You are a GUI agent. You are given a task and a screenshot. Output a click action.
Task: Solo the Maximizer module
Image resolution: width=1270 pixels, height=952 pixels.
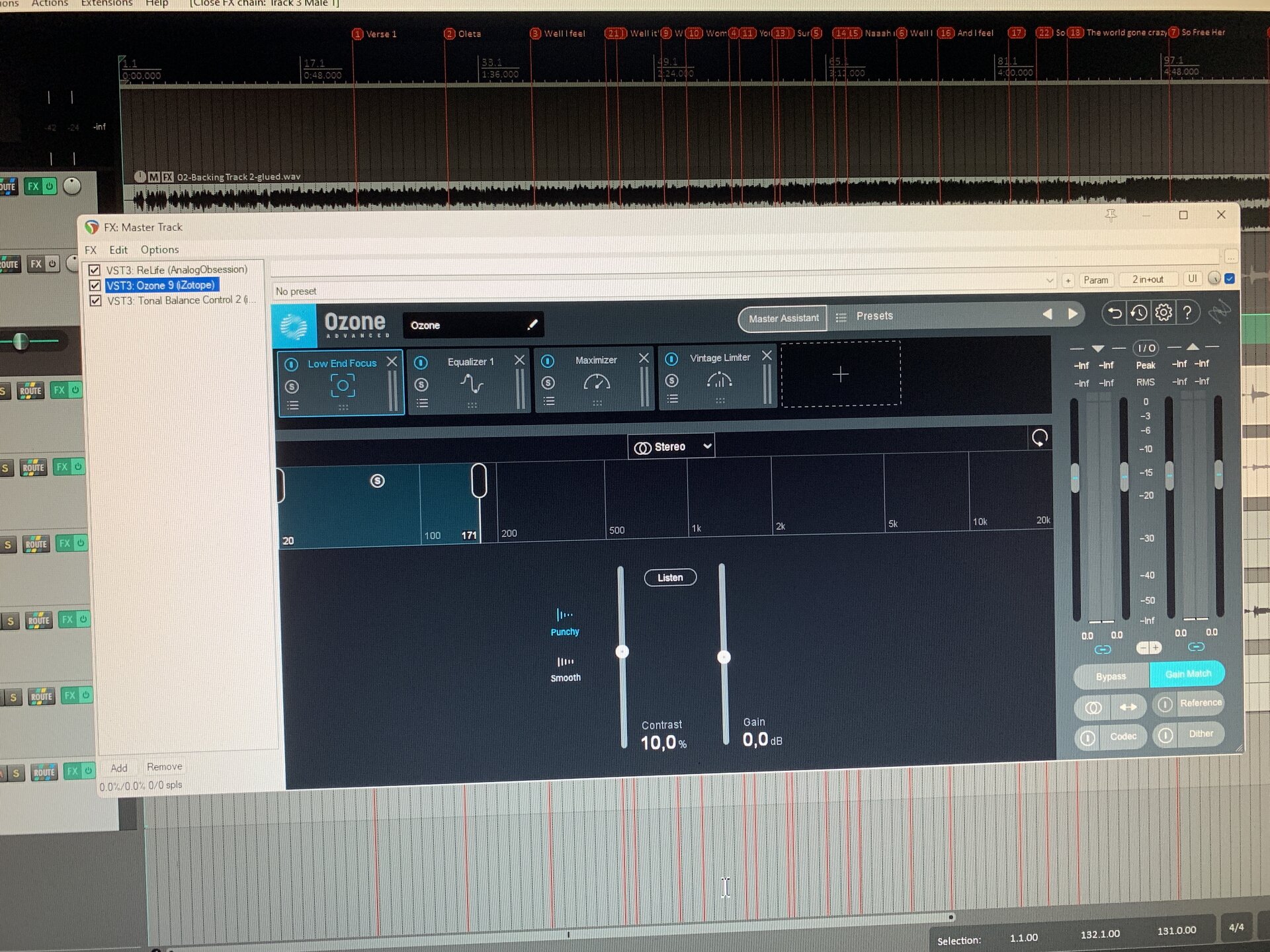pyautogui.click(x=548, y=382)
